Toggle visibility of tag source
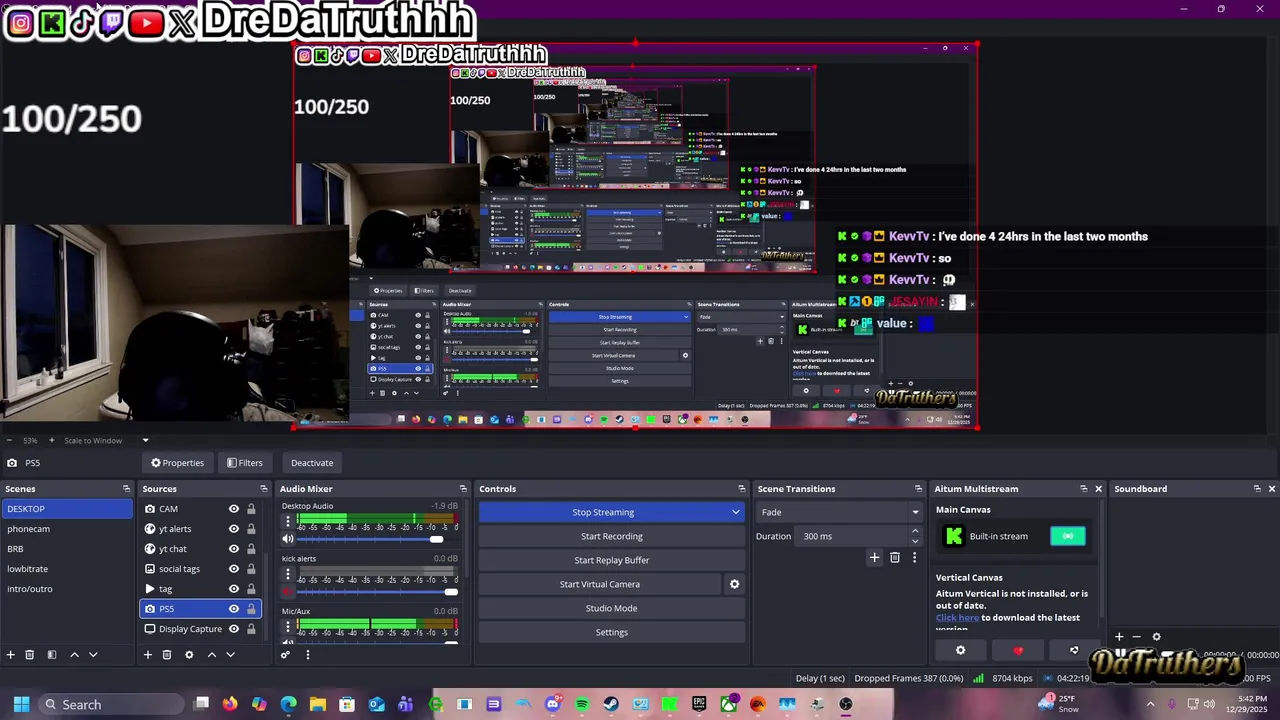The height and width of the screenshot is (720, 1280). 234,589
